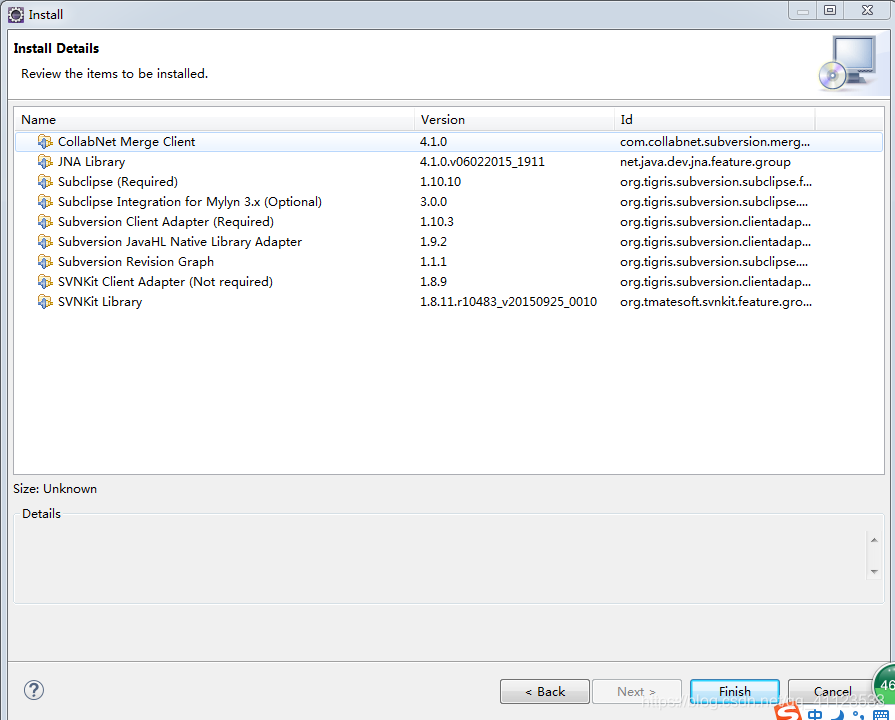This screenshot has width=895, height=720.
Task: Click the SVNKit Library feature icon
Action: pyautogui.click(x=45, y=301)
